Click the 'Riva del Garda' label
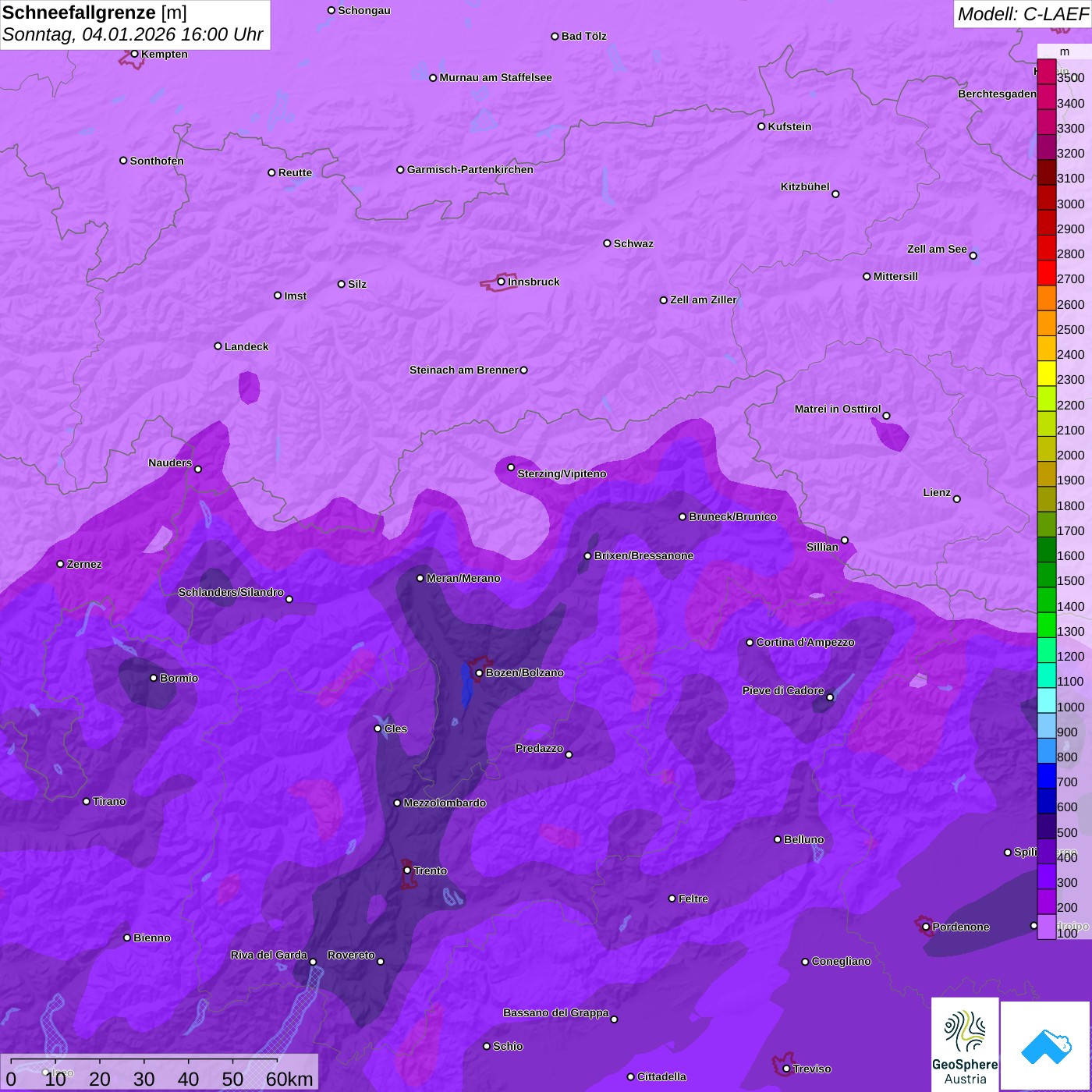The height and width of the screenshot is (1092, 1092). click(269, 955)
